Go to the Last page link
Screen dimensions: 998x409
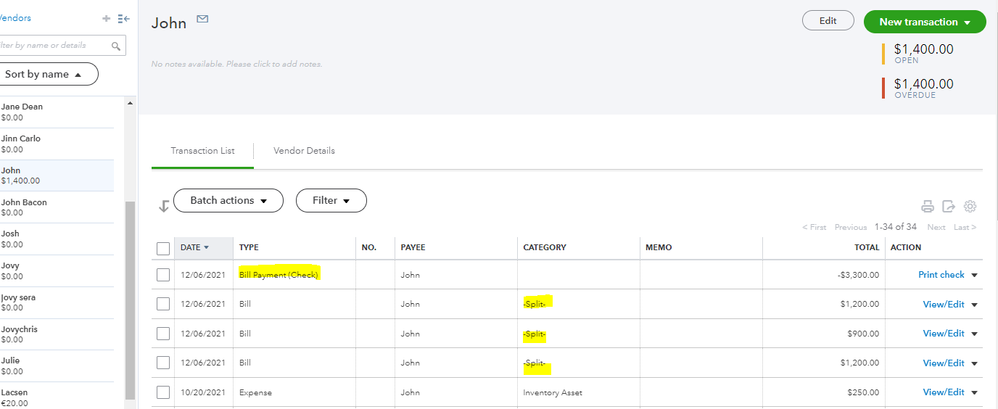point(965,227)
